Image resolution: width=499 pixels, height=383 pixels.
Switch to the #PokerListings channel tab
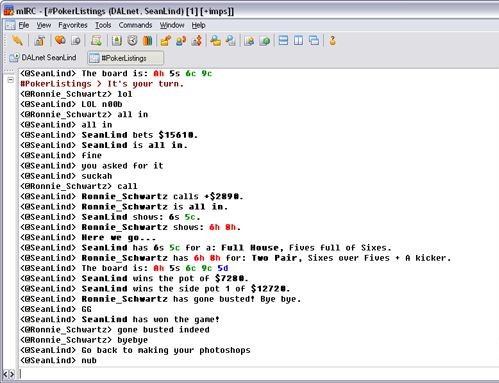(x=125, y=58)
